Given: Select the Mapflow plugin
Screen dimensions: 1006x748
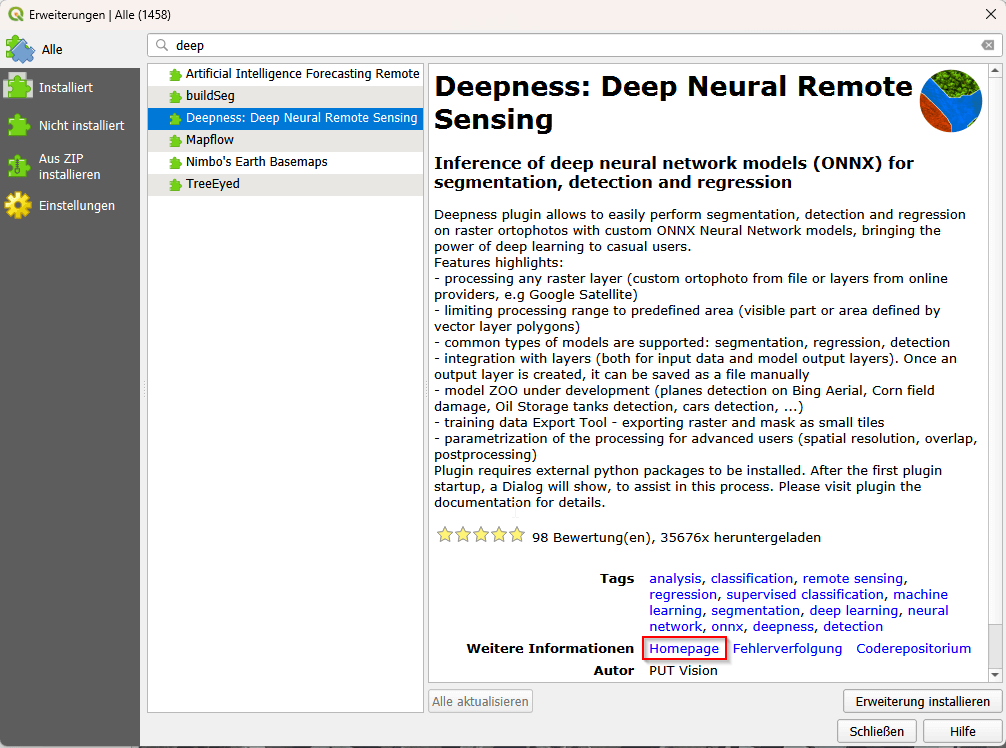Looking at the screenshot, I should (x=209, y=140).
